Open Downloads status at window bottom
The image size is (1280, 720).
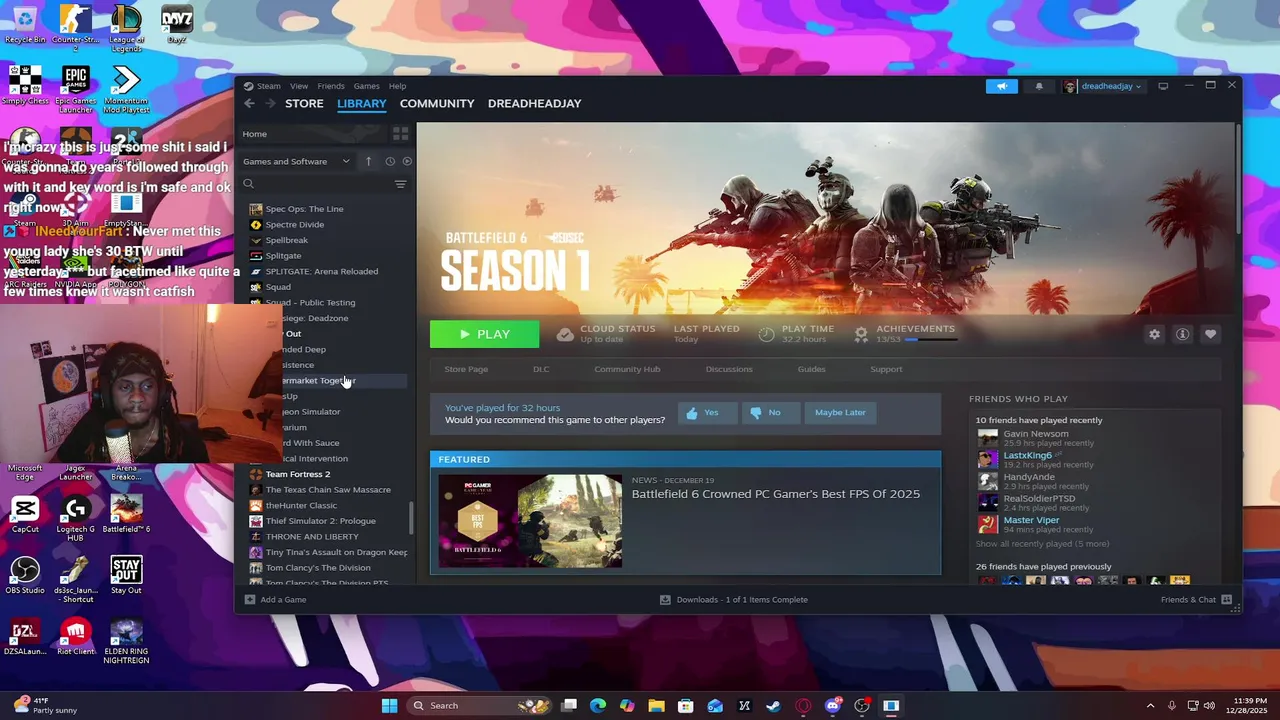click(x=733, y=600)
